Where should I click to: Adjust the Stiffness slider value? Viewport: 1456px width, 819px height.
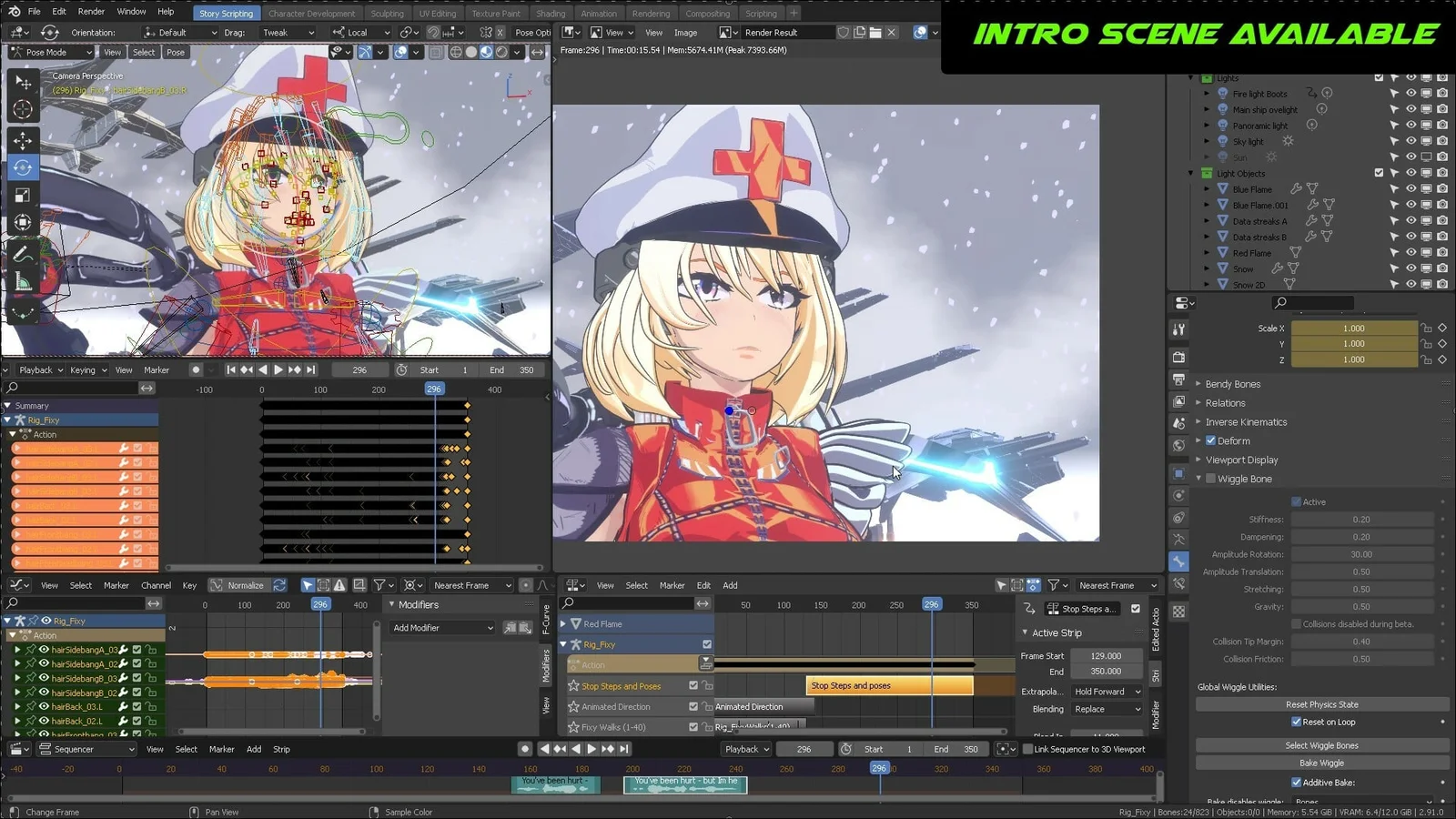1362,519
